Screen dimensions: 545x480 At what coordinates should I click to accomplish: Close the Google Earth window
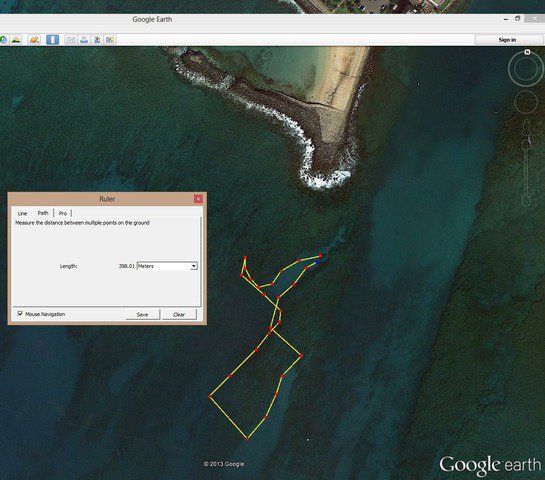535,19
